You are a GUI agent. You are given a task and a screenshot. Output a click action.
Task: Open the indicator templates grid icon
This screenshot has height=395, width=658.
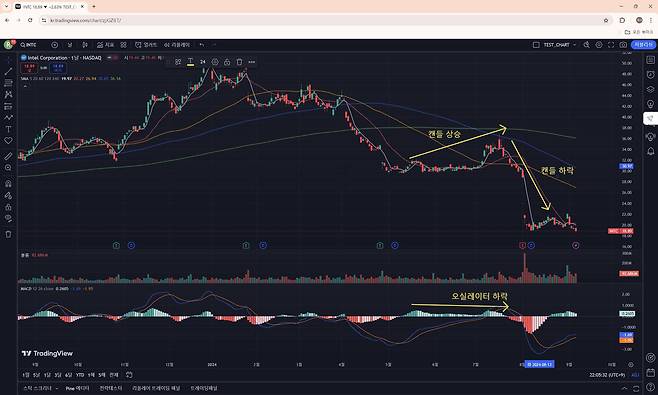[123, 44]
